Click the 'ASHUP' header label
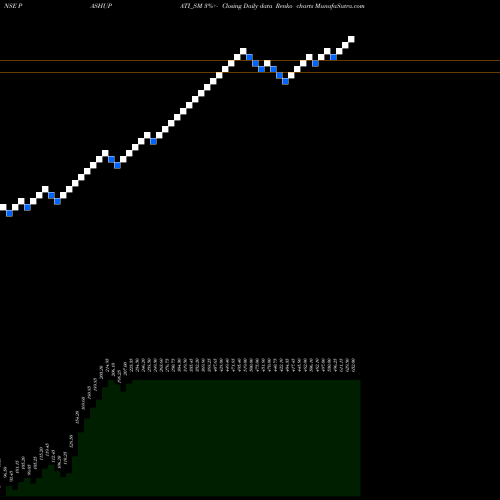Image resolution: width=500 pixels, height=500 pixels. pos(101,6)
